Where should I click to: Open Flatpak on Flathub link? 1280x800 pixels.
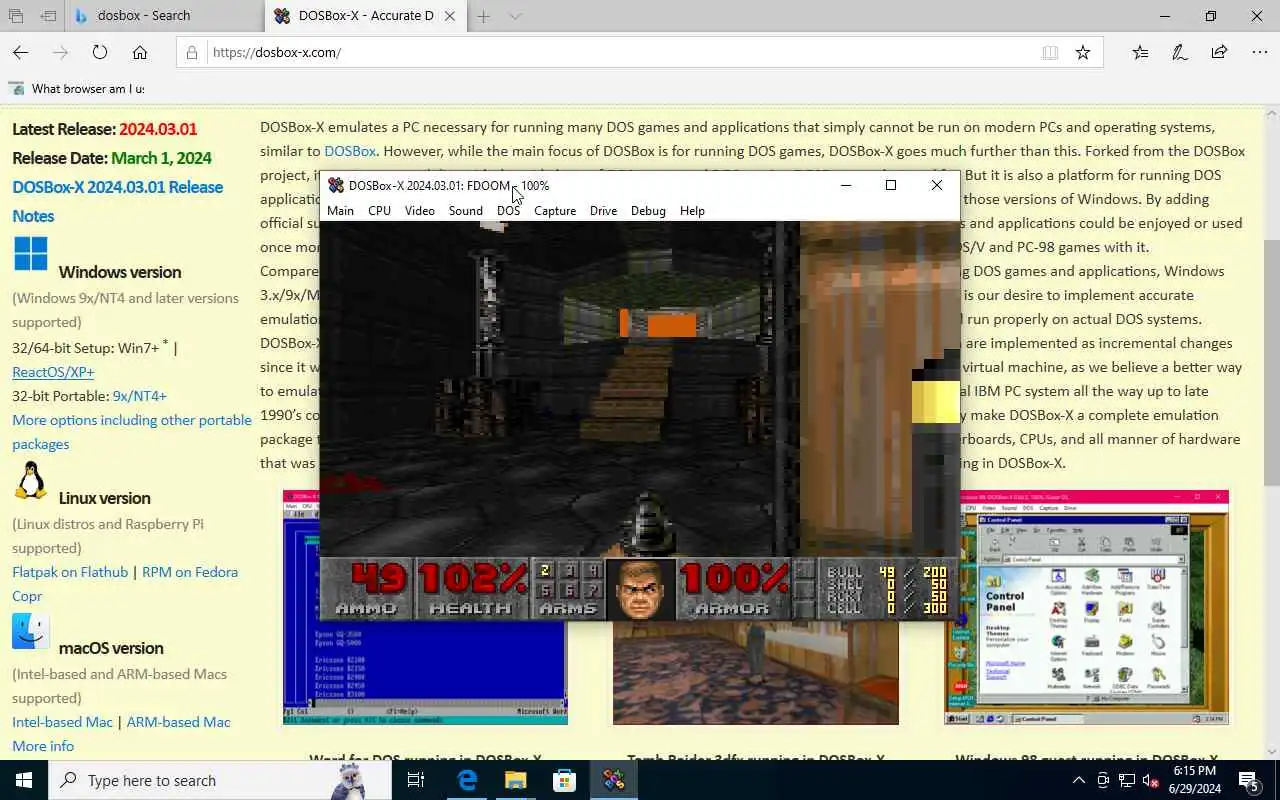pos(70,572)
